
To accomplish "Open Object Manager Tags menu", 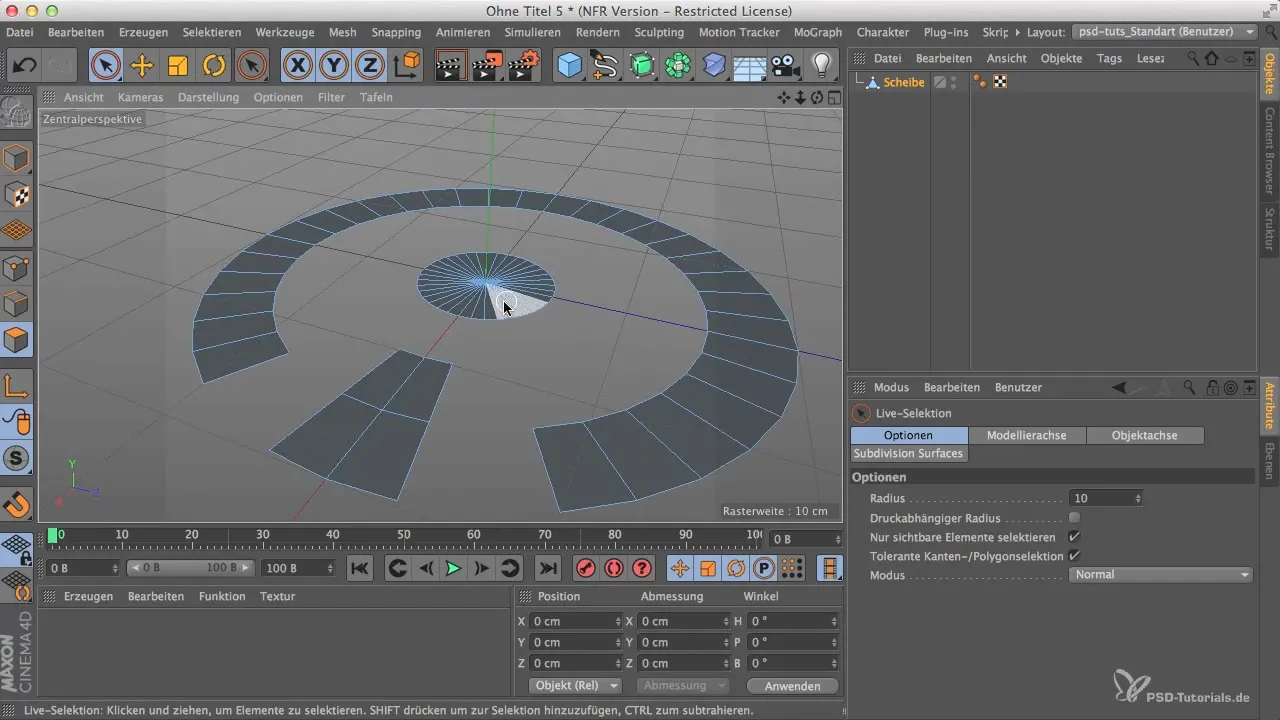I will [x=1109, y=58].
